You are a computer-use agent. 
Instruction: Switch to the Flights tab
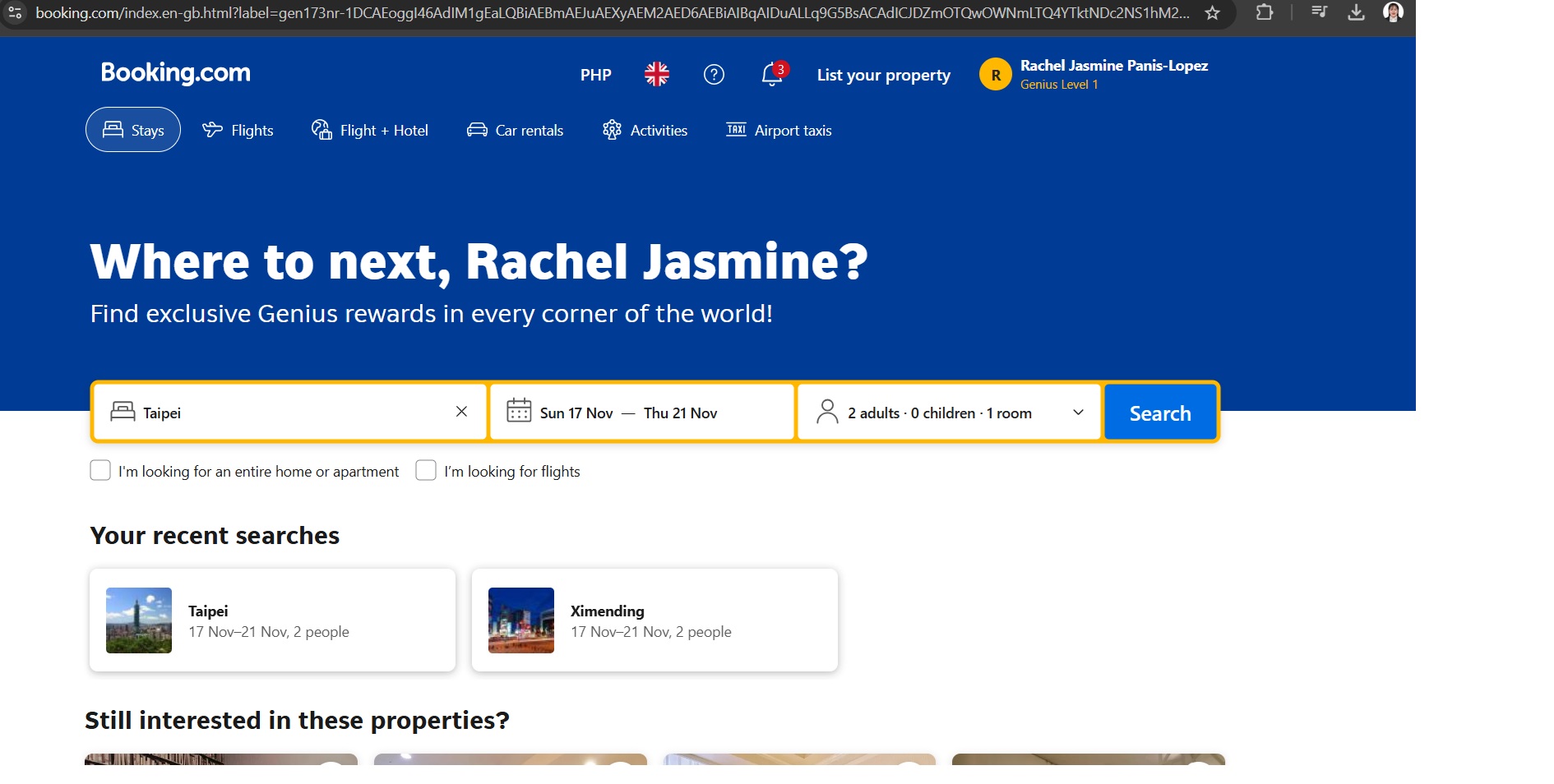tap(238, 130)
